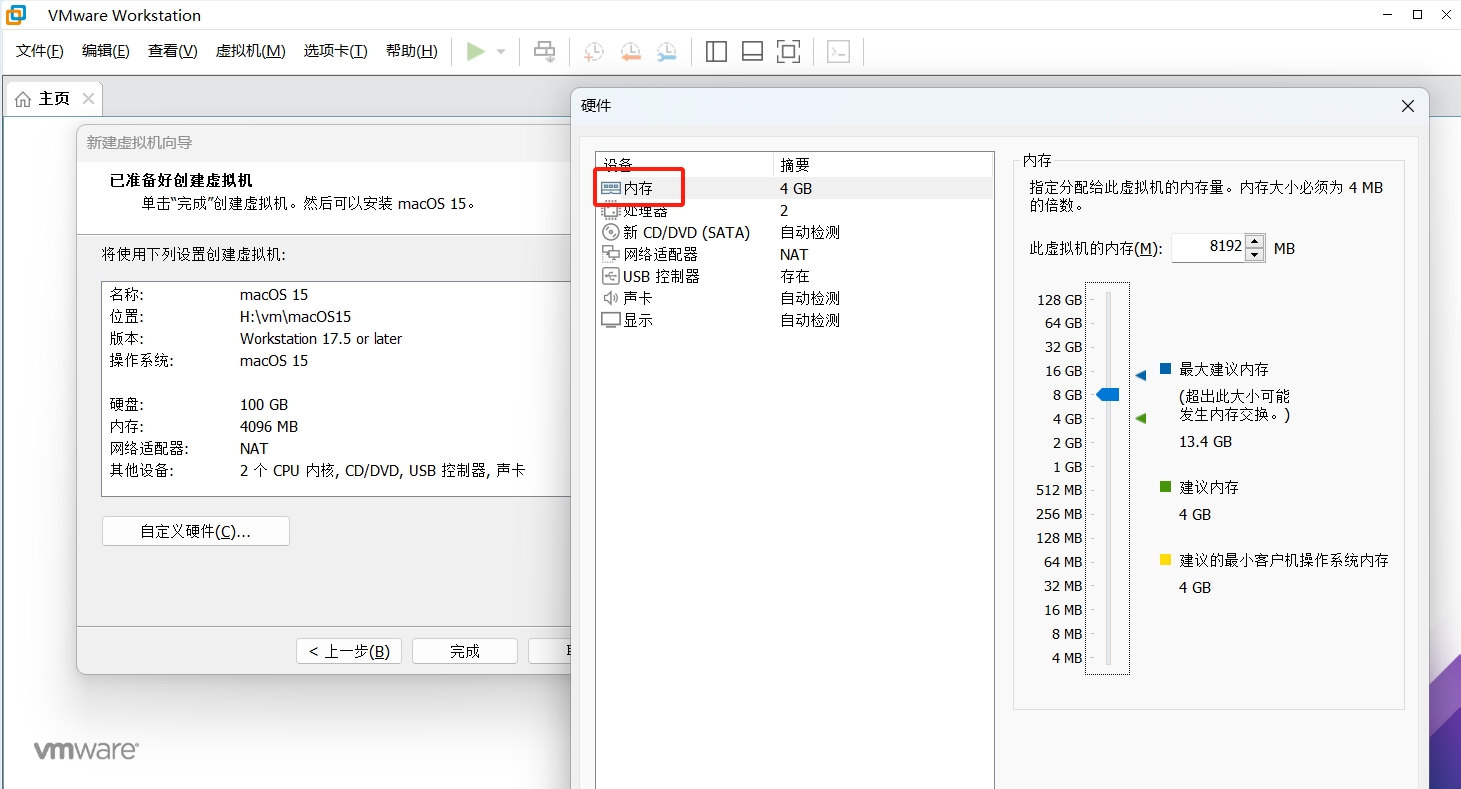Open the power options dropdown arrow
The image size is (1461, 789).
pos(501,52)
